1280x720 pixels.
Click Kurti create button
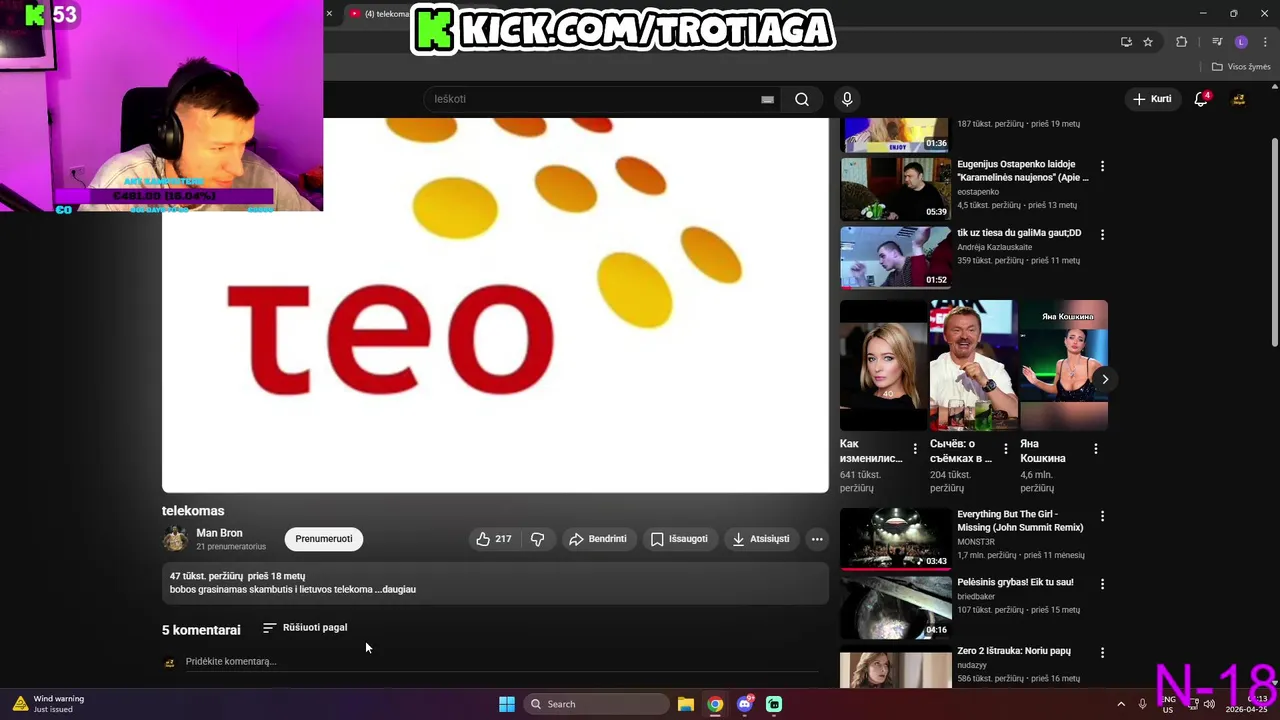tap(1152, 99)
